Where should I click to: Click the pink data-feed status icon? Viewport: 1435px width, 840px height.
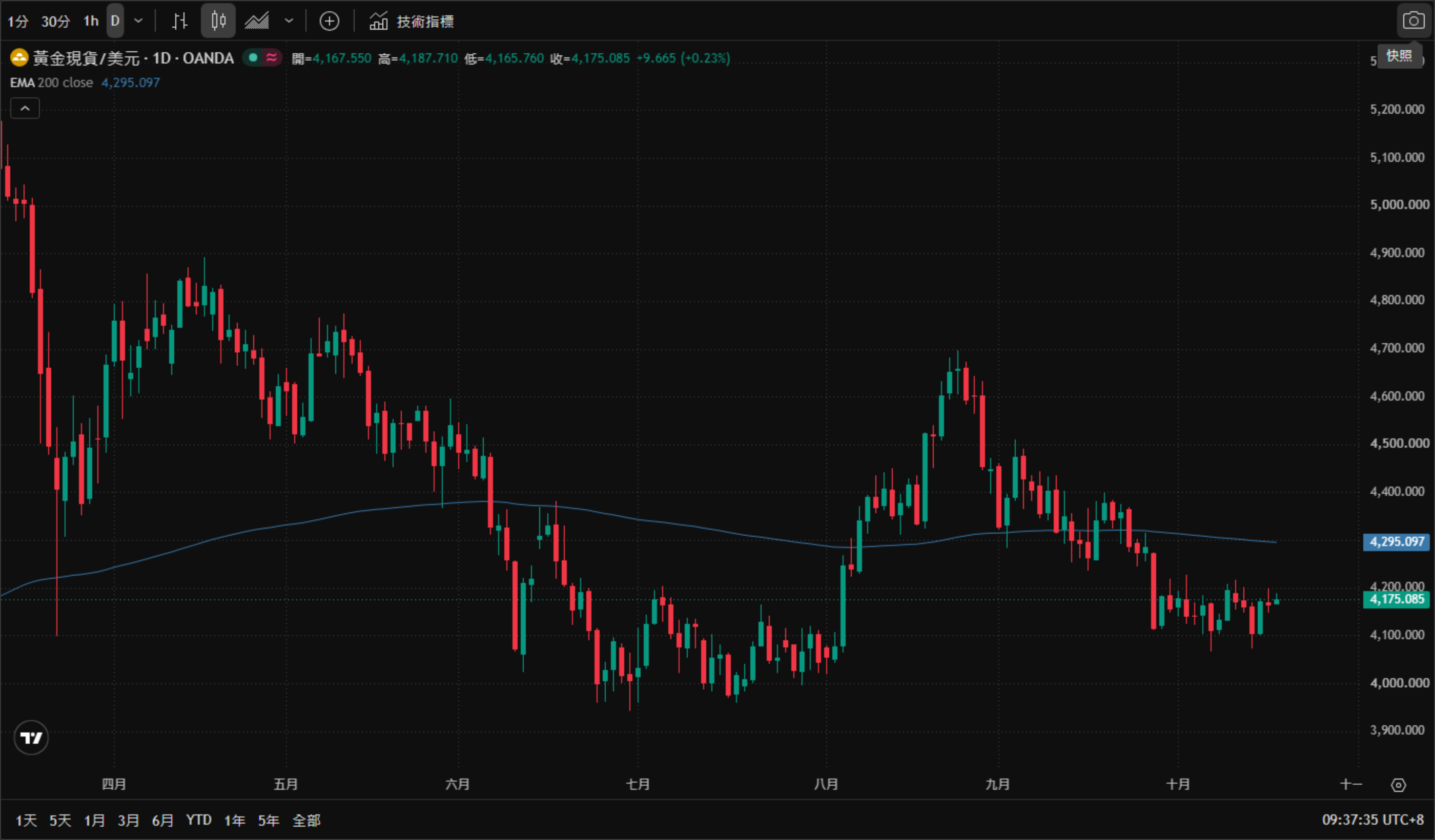pos(272,58)
